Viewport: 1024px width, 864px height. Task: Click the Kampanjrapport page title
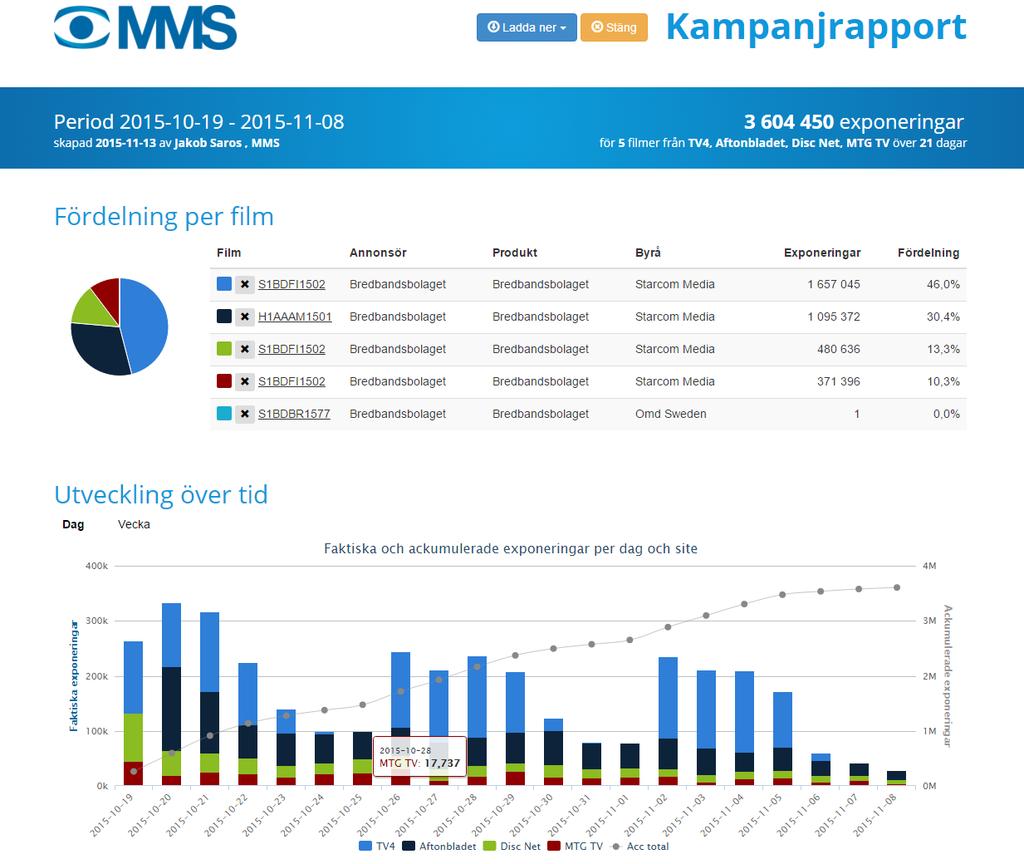(x=816, y=27)
